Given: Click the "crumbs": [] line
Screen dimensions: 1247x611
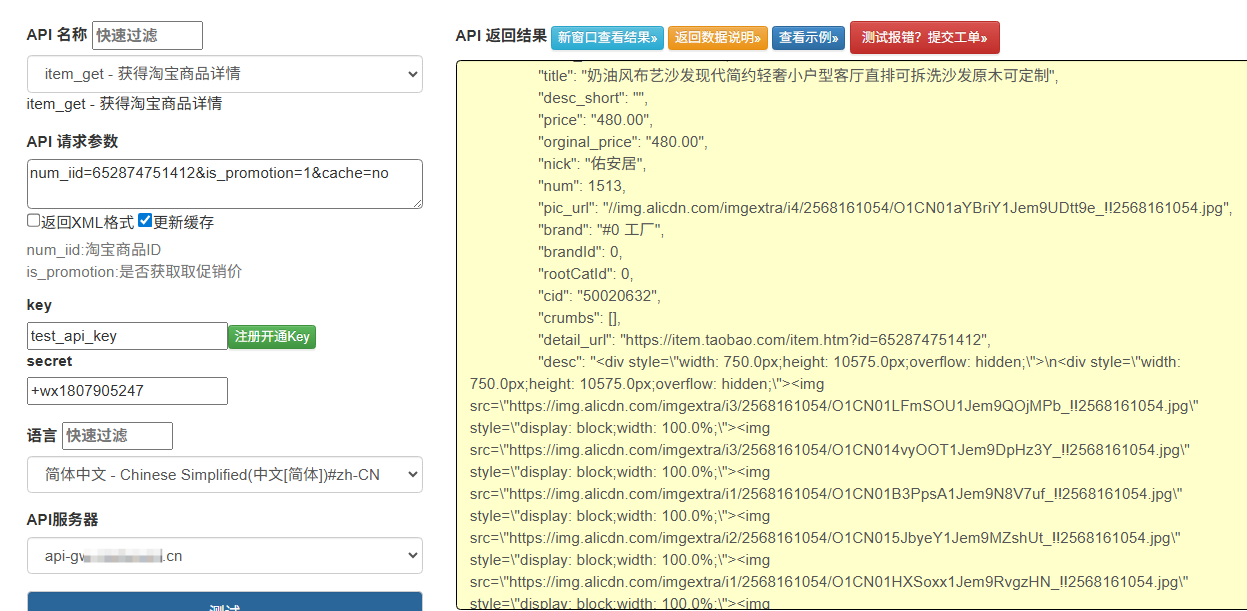Looking at the screenshot, I should (x=579, y=317).
